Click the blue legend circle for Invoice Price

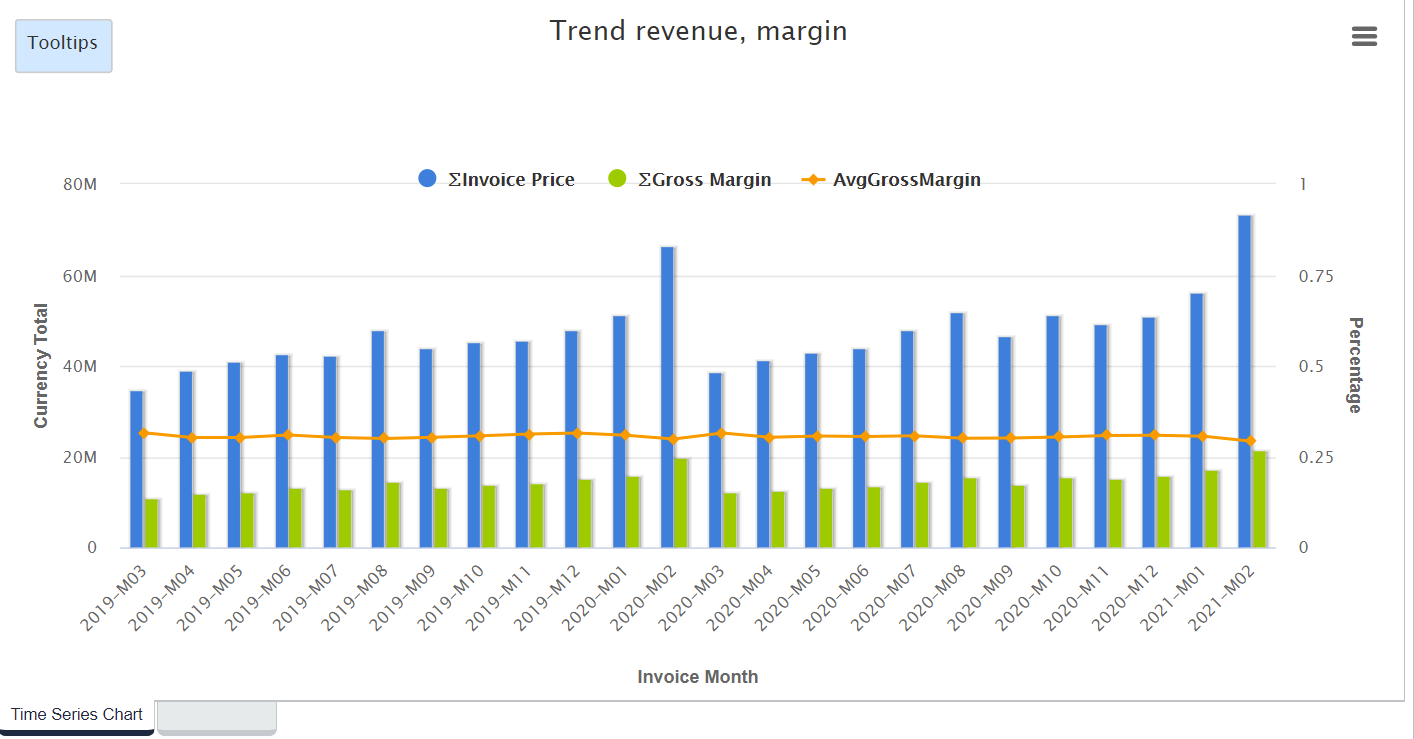pyautogui.click(x=428, y=179)
